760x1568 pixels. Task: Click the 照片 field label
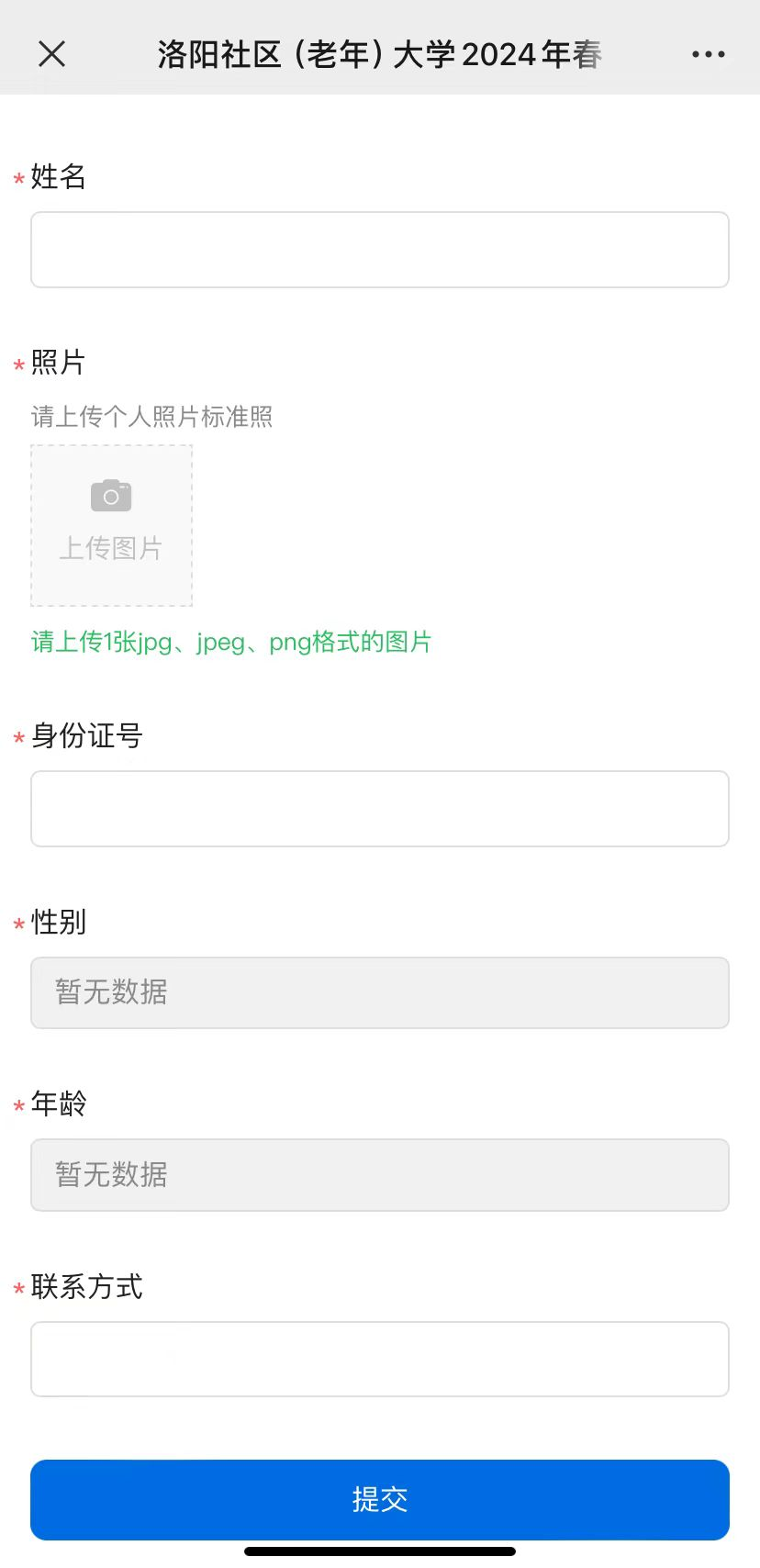click(x=59, y=363)
